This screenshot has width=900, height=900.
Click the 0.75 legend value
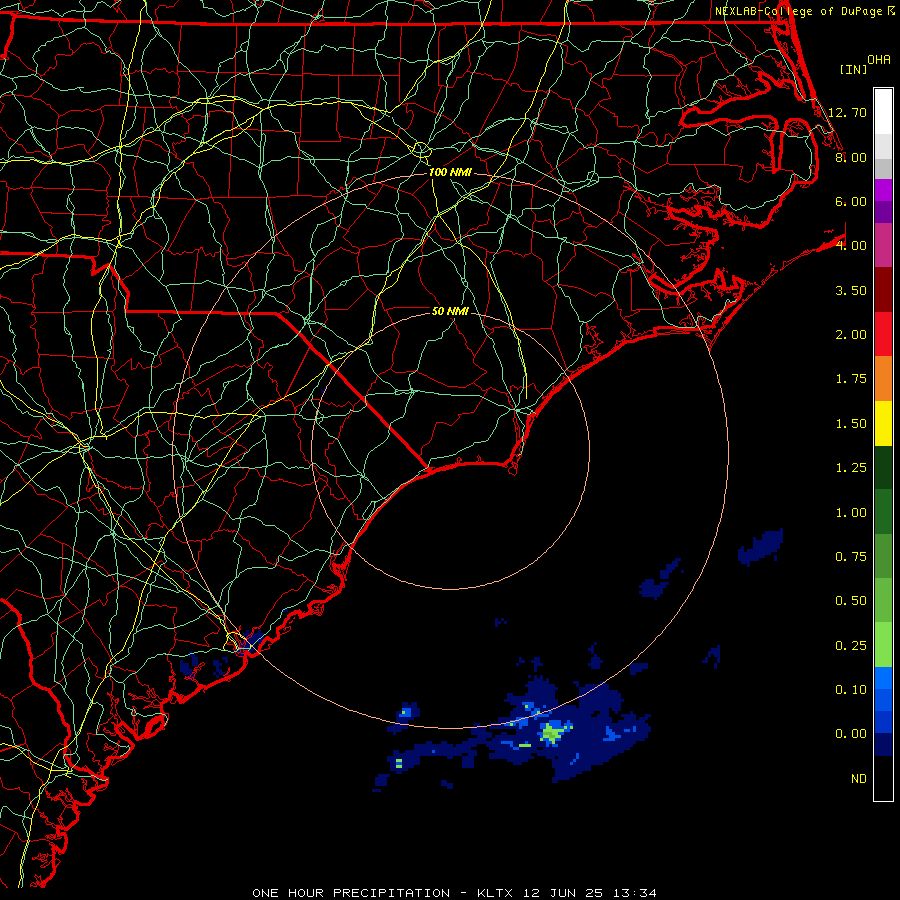pos(851,557)
